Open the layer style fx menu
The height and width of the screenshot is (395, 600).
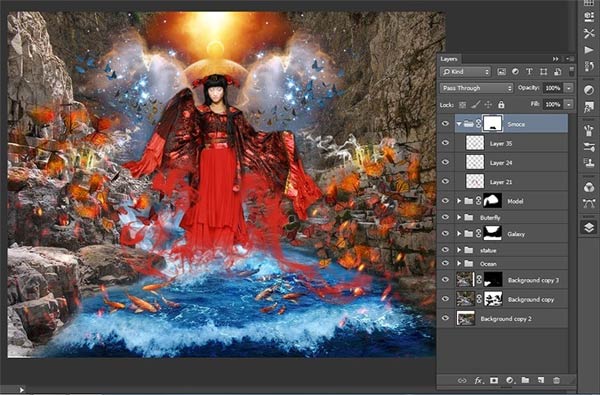pos(478,380)
